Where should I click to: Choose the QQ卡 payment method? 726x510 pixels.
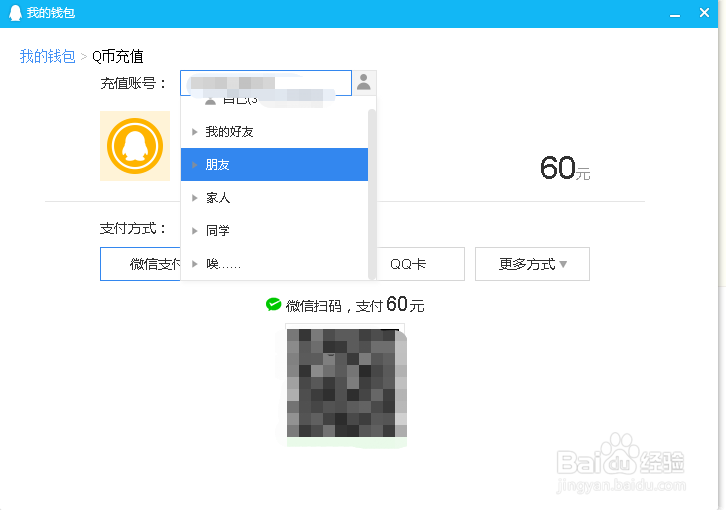(420, 264)
